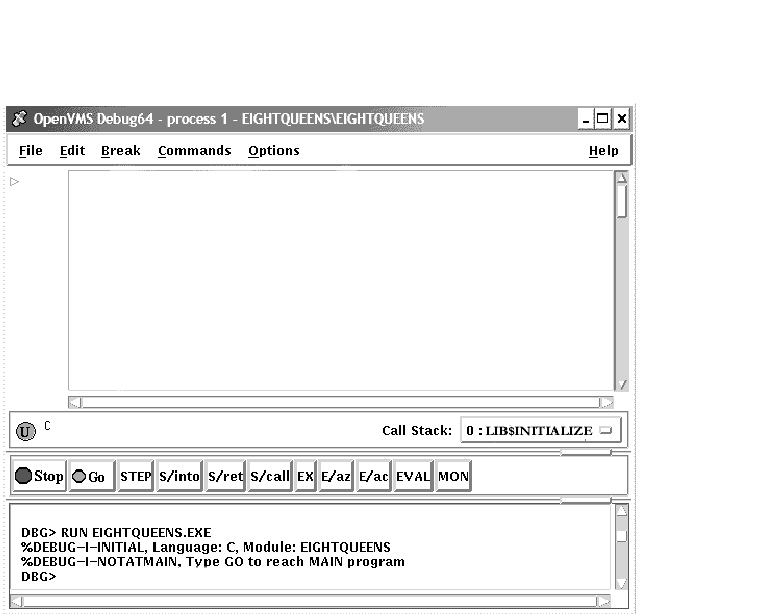
Task: Click the E/az toolbar button
Action: tap(336, 477)
